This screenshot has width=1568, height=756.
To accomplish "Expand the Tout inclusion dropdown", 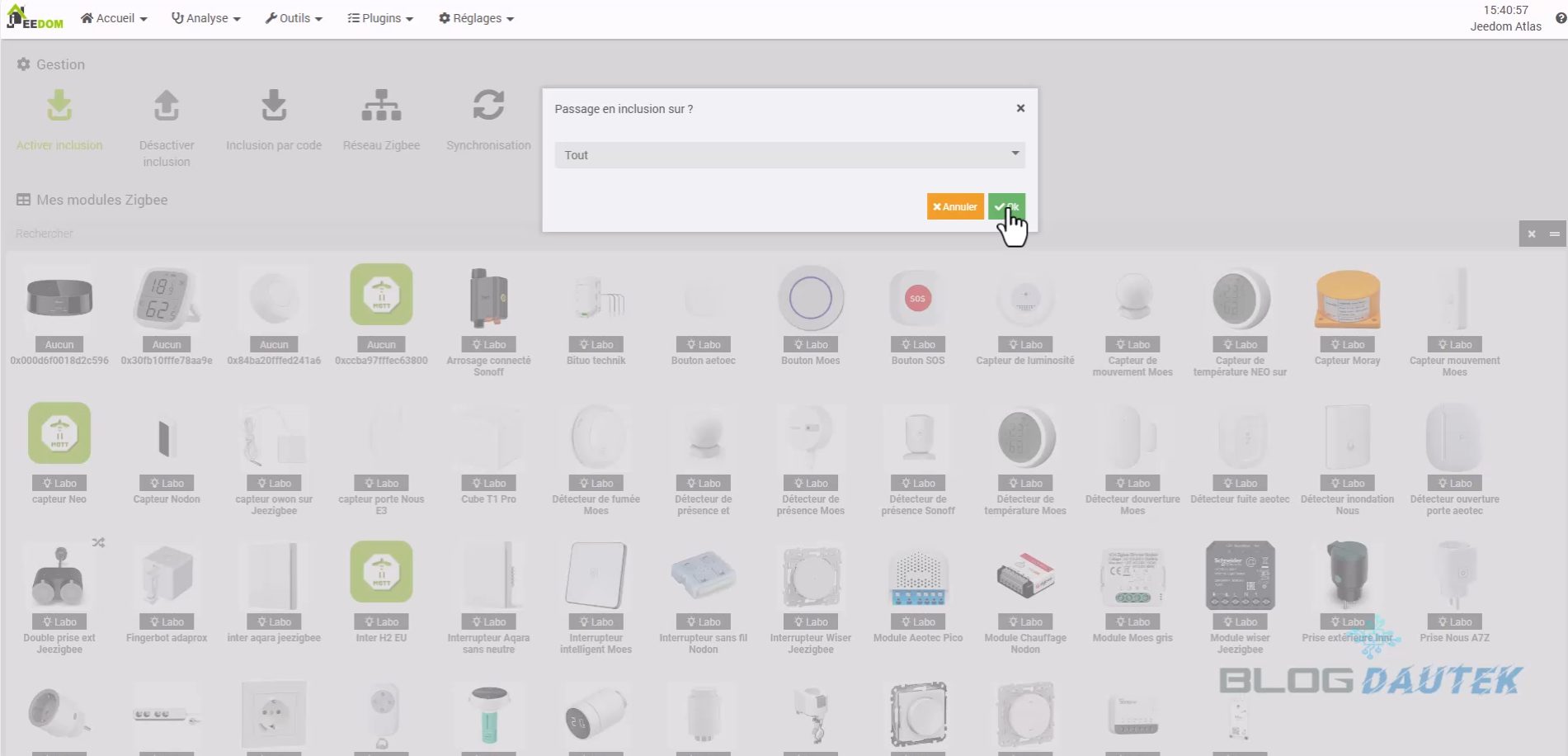I will 789,155.
